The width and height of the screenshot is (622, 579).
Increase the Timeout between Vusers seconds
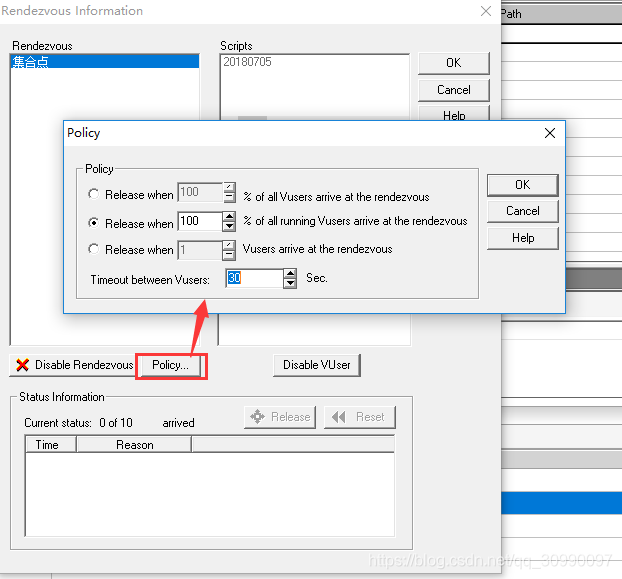(290, 273)
